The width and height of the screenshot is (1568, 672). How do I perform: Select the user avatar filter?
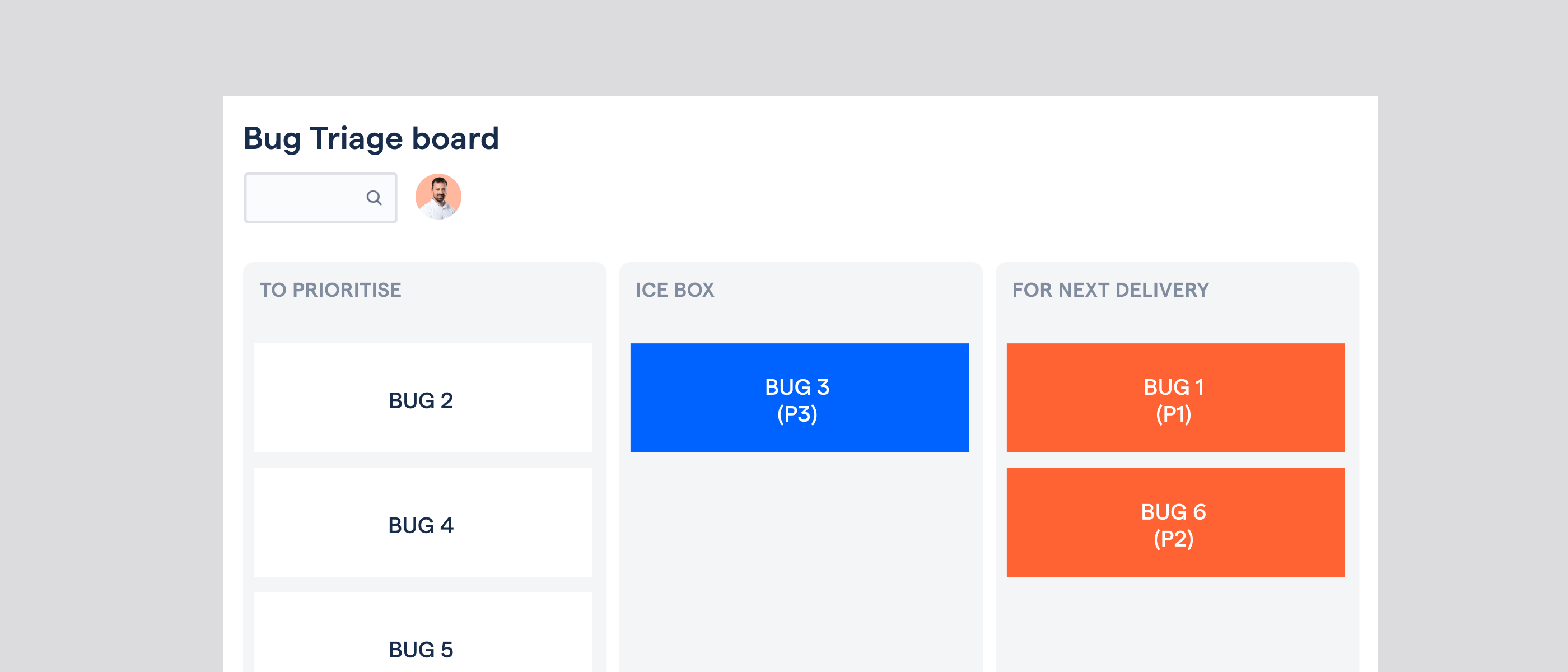pos(438,197)
